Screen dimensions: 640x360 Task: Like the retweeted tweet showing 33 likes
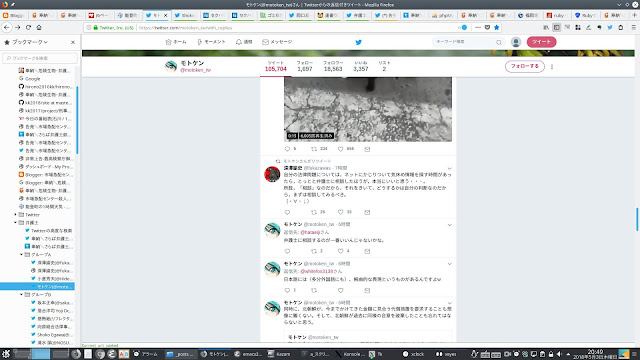[x=340, y=212]
